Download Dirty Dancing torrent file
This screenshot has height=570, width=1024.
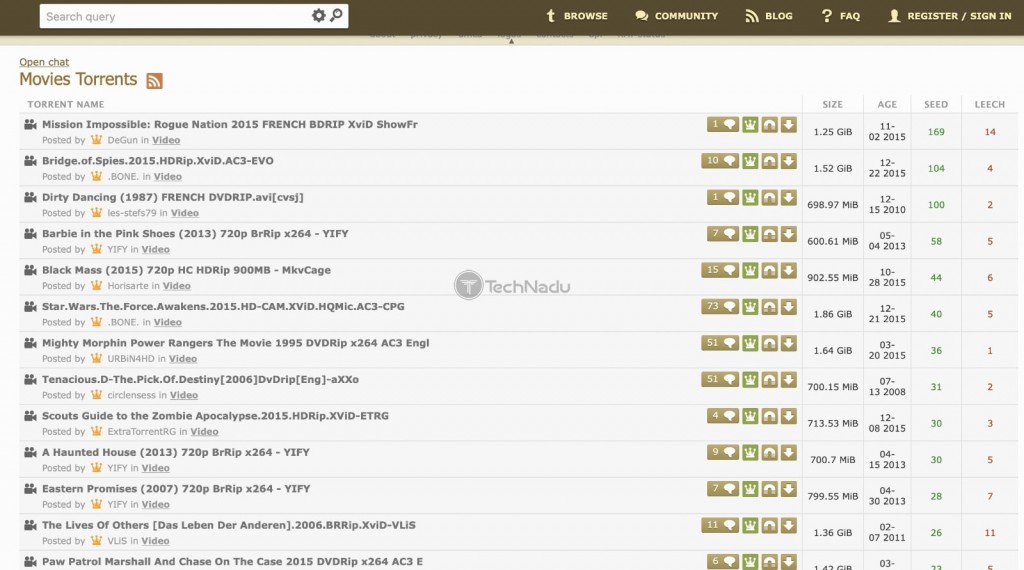(x=789, y=197)
